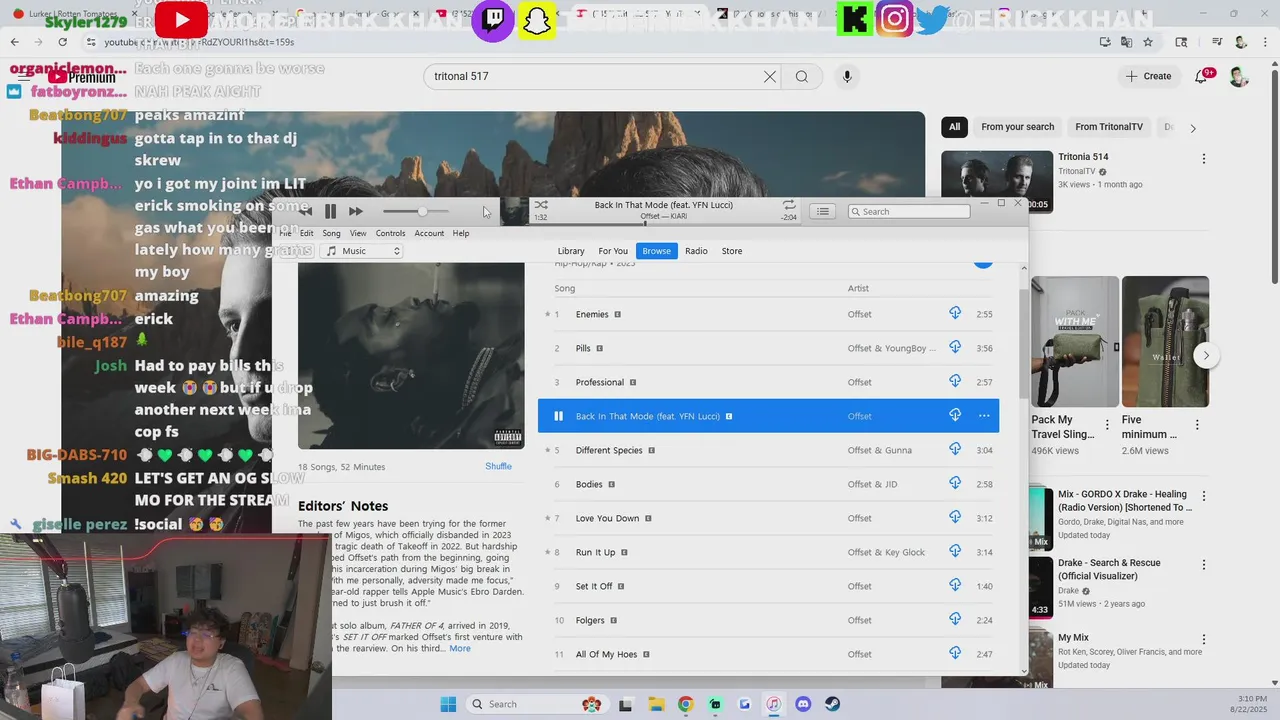Image resolution: width=1280 pixels, height=720 pixels.
Task: Switch to the Radio tab
Action: click(696, 251)
